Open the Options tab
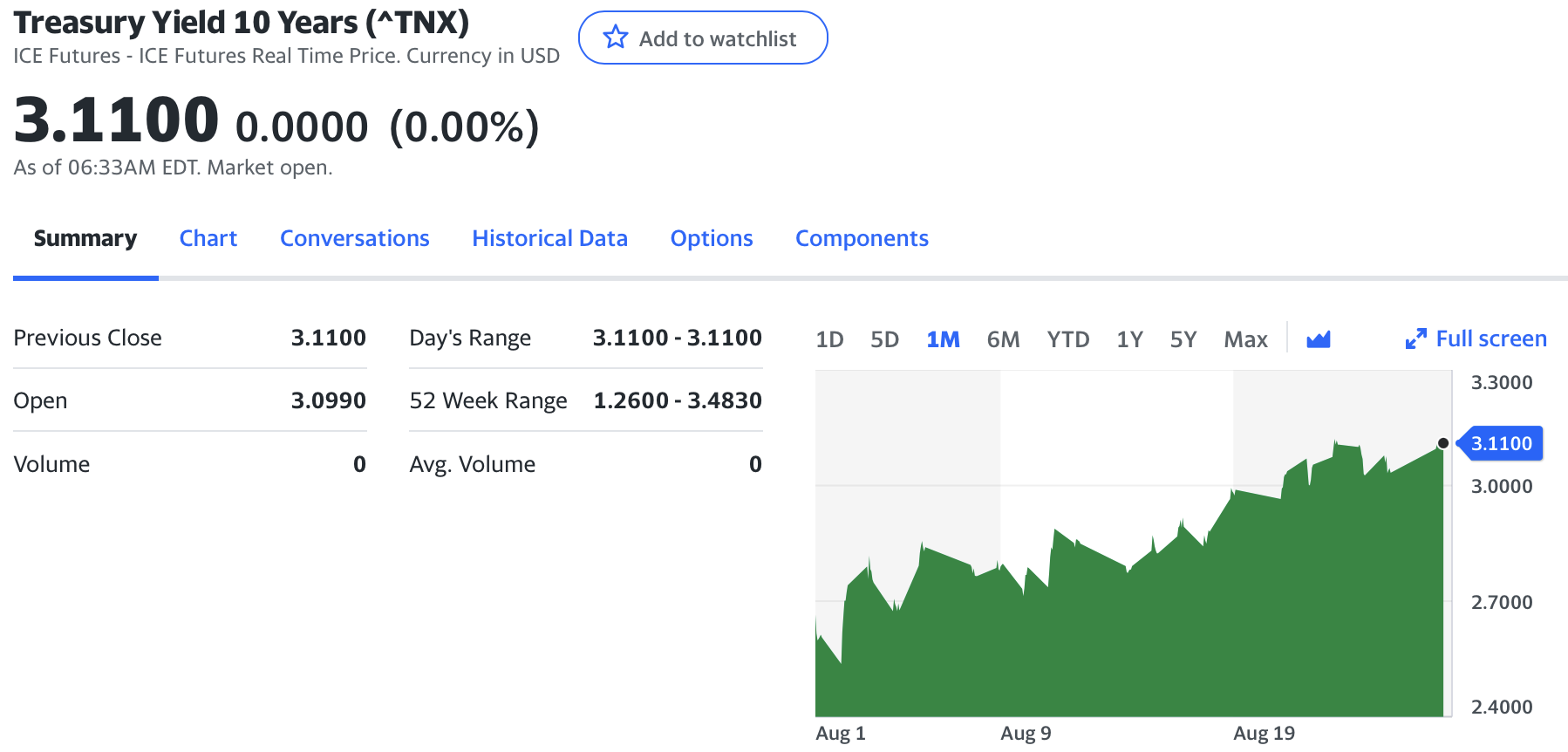Image resolution: width=1568 pixels, height=752 pixels. [x=712, y=238]
